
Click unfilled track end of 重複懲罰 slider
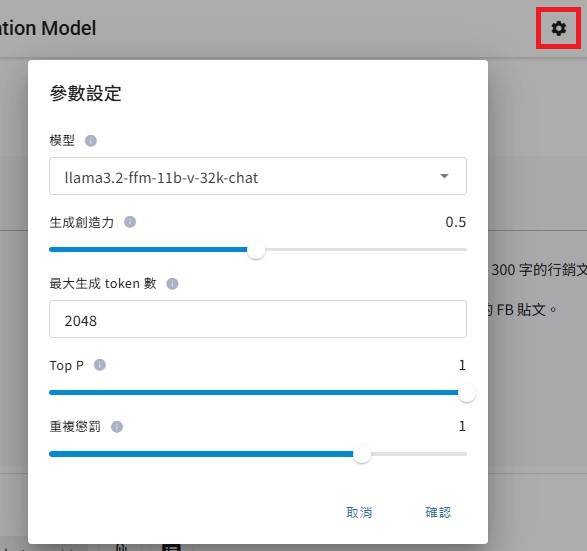coord(419,454)
